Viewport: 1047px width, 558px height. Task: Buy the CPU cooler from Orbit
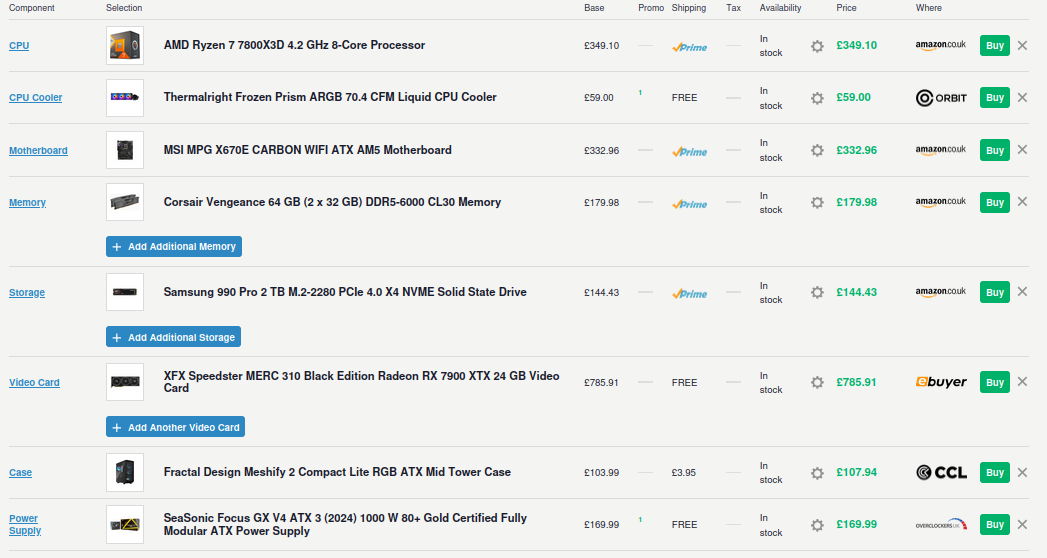(x=994, y=97)
